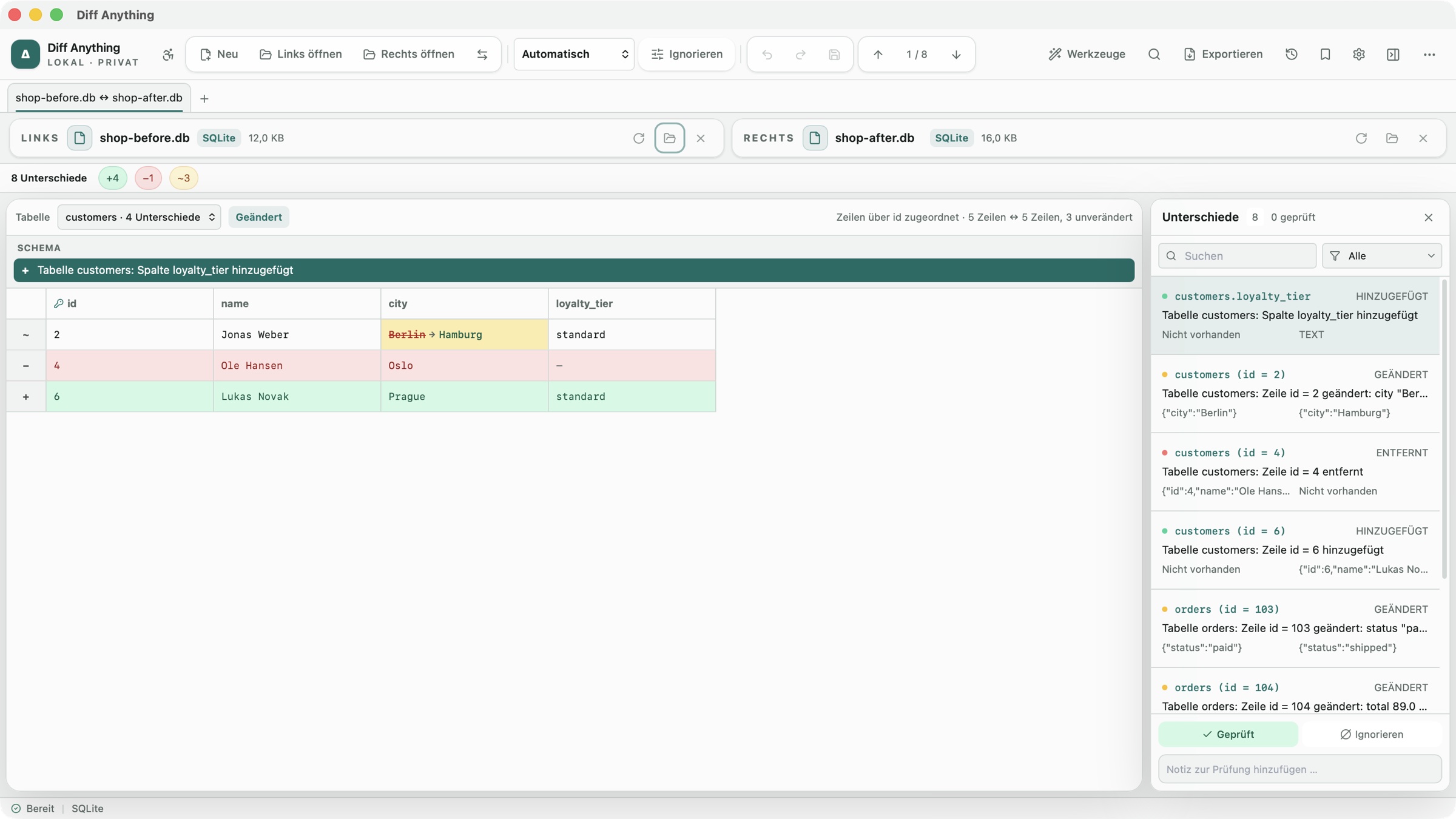Select the shop-before.db ↔ shop-after.db tab

[x=99, y=98]
